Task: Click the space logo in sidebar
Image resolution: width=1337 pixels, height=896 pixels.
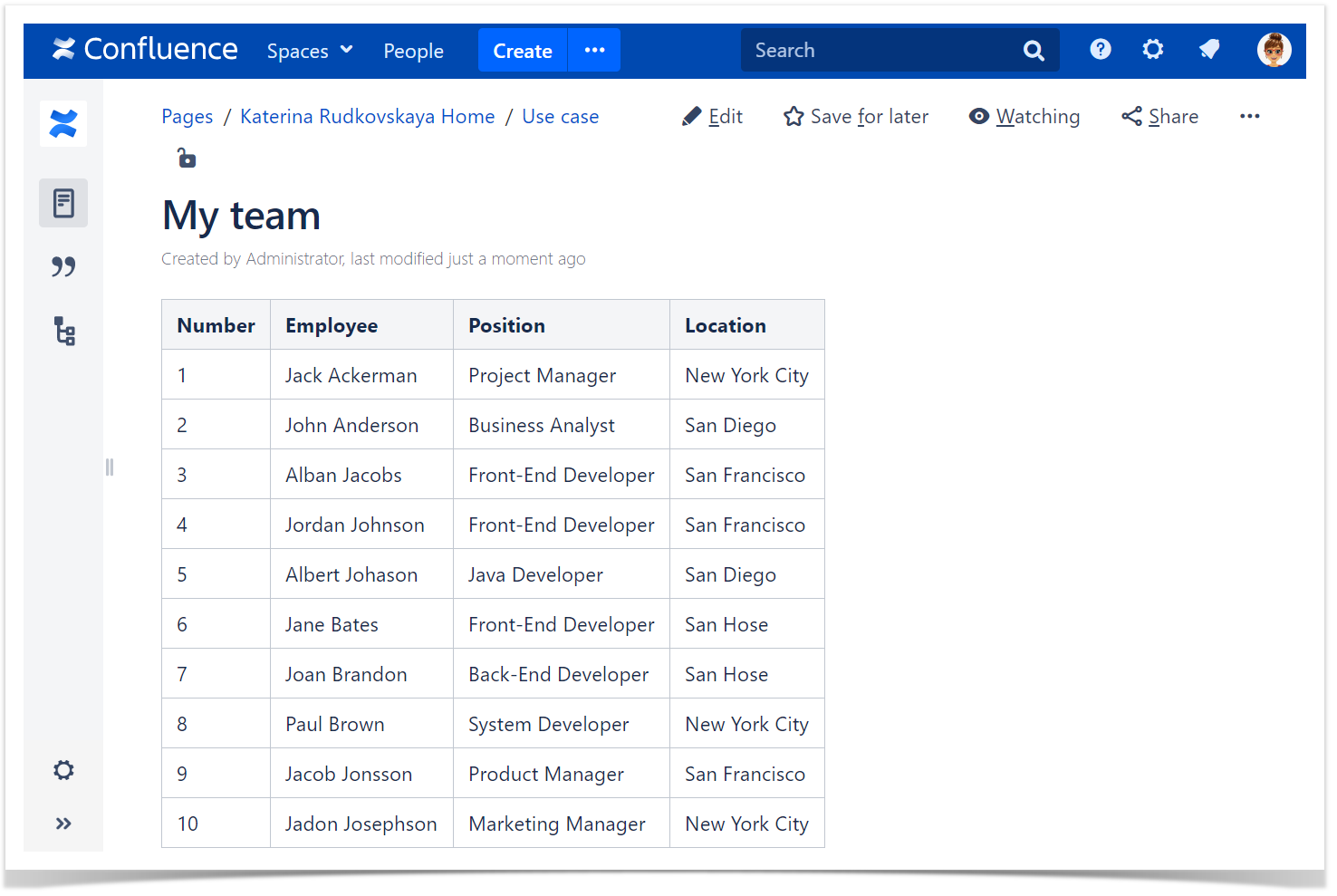Action: click(x=63, y=124)
